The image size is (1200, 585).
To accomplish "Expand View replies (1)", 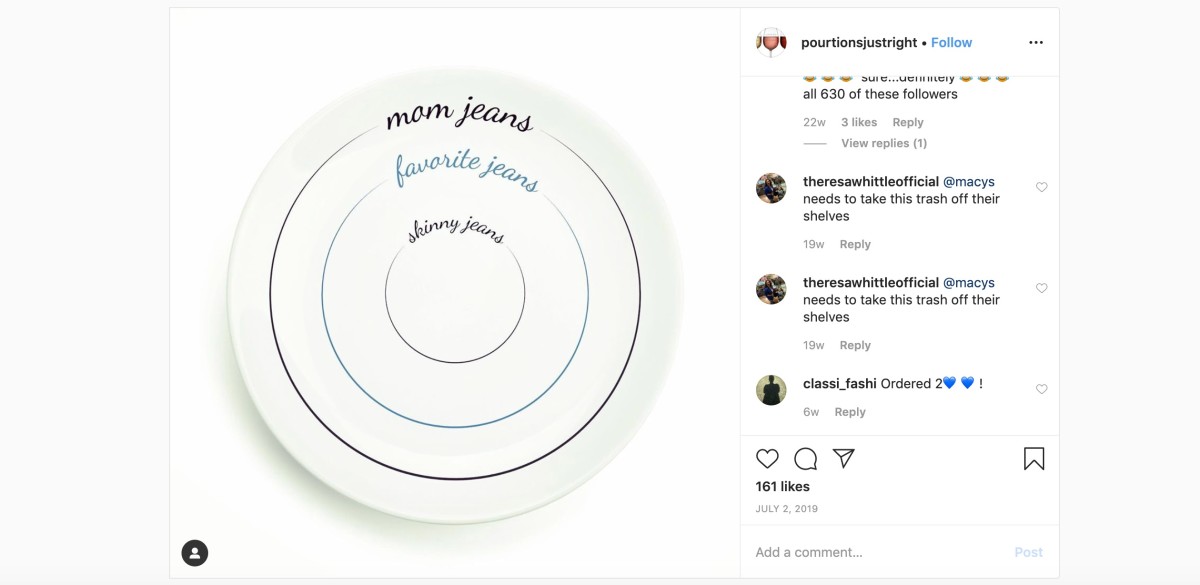I will (884, 143).
